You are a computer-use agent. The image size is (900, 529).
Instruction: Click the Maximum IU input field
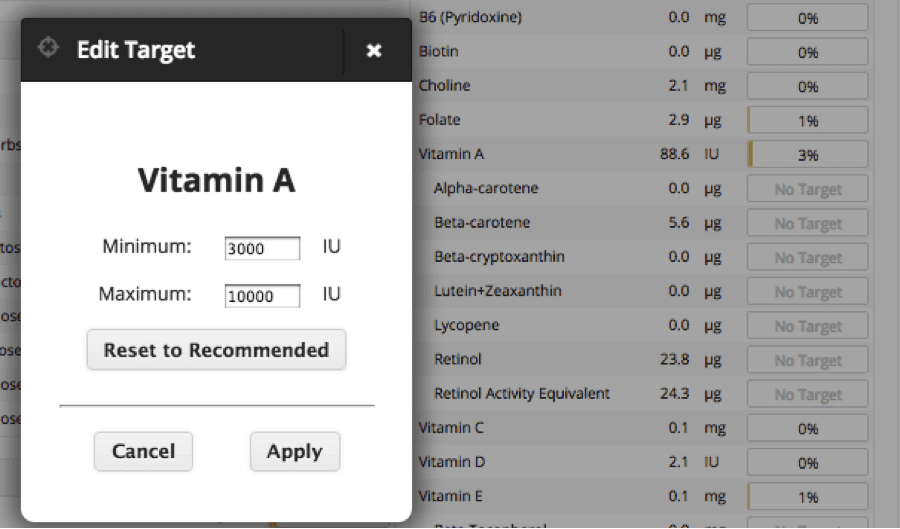[x=262, y=295]
